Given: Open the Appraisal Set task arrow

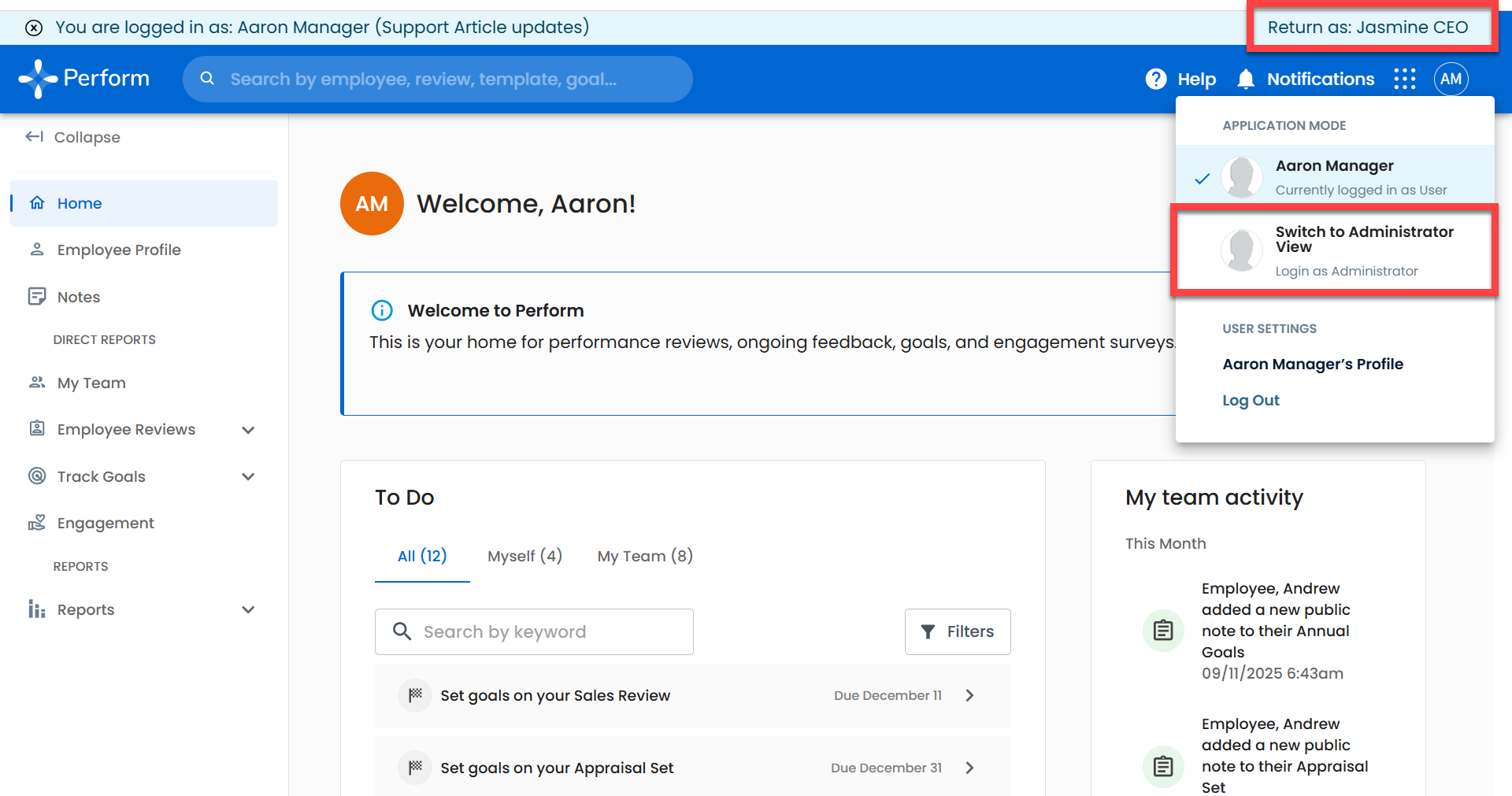Looking at the screenshot, I should pyautogui.click(x=970, y=768).
